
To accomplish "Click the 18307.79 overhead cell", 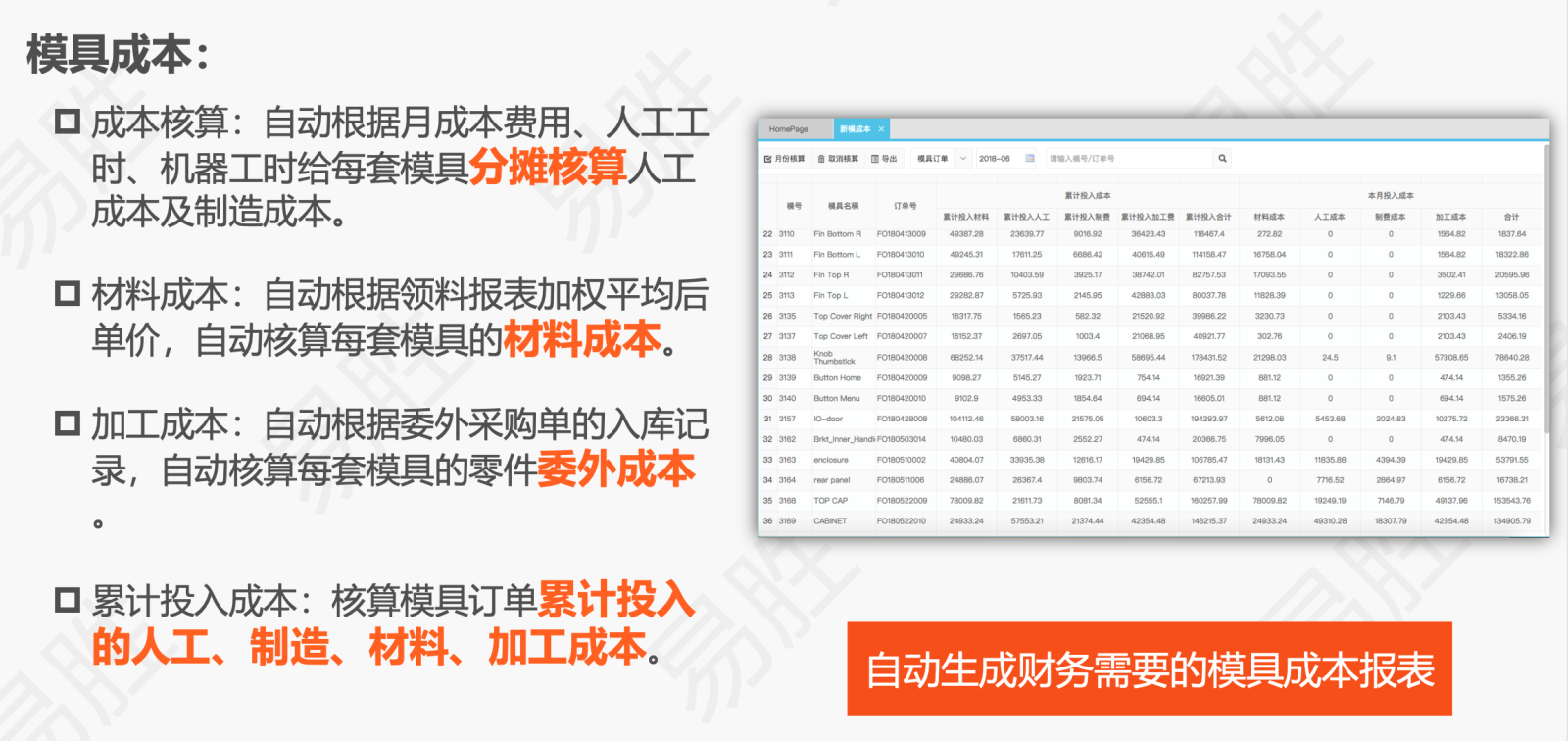I will tap(1391, 521).
